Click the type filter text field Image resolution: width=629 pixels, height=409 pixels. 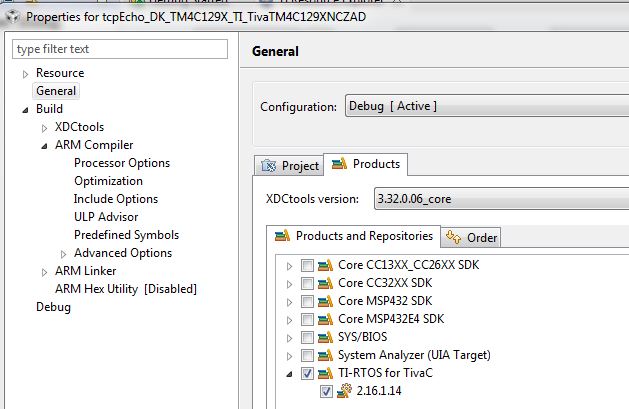coord(120,49)
